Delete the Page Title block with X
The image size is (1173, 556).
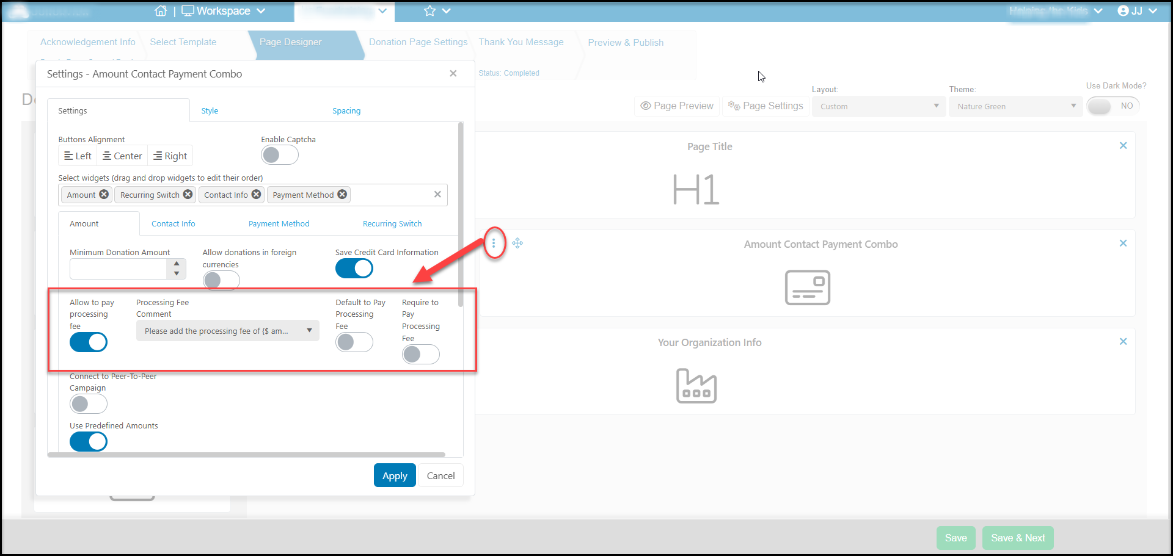1123,145
